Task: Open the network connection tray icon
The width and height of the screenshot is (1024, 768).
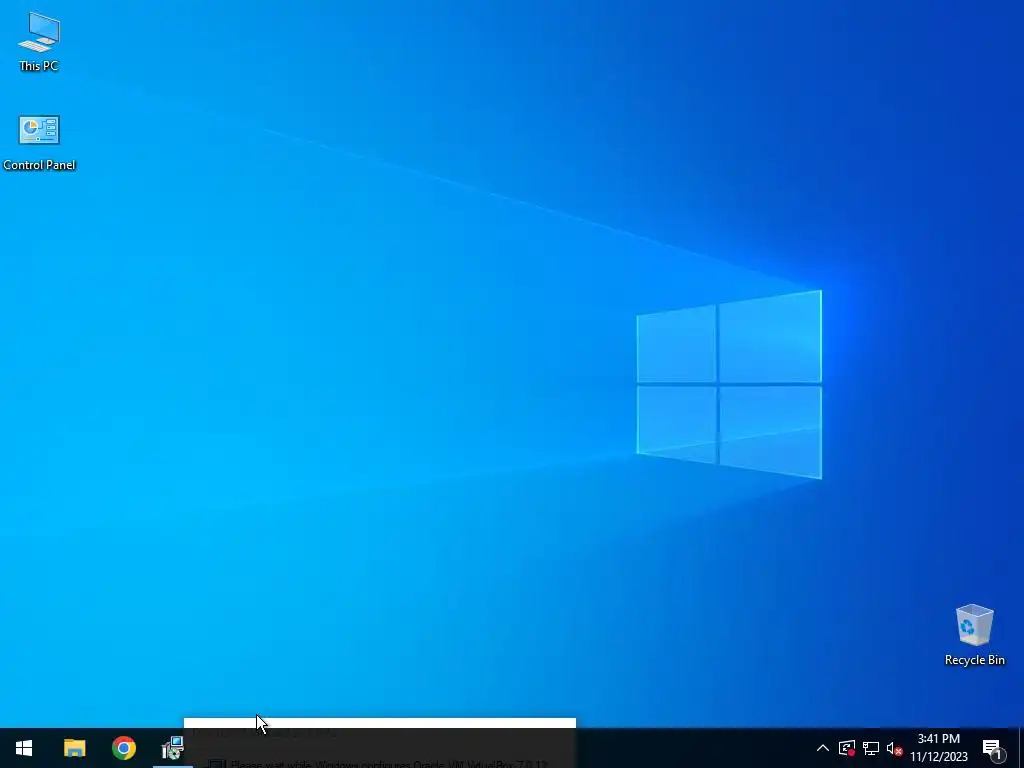Action: point(871,748)
